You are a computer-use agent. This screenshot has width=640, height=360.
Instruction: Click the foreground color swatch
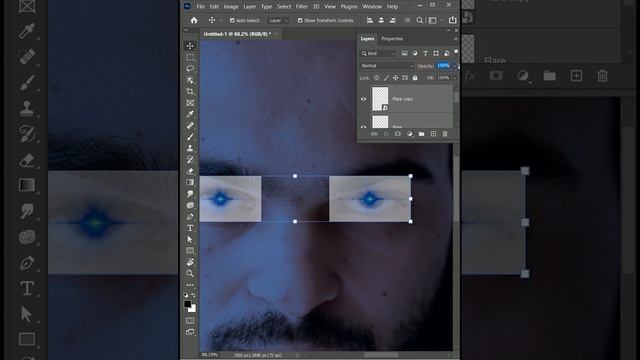point(187,304)
